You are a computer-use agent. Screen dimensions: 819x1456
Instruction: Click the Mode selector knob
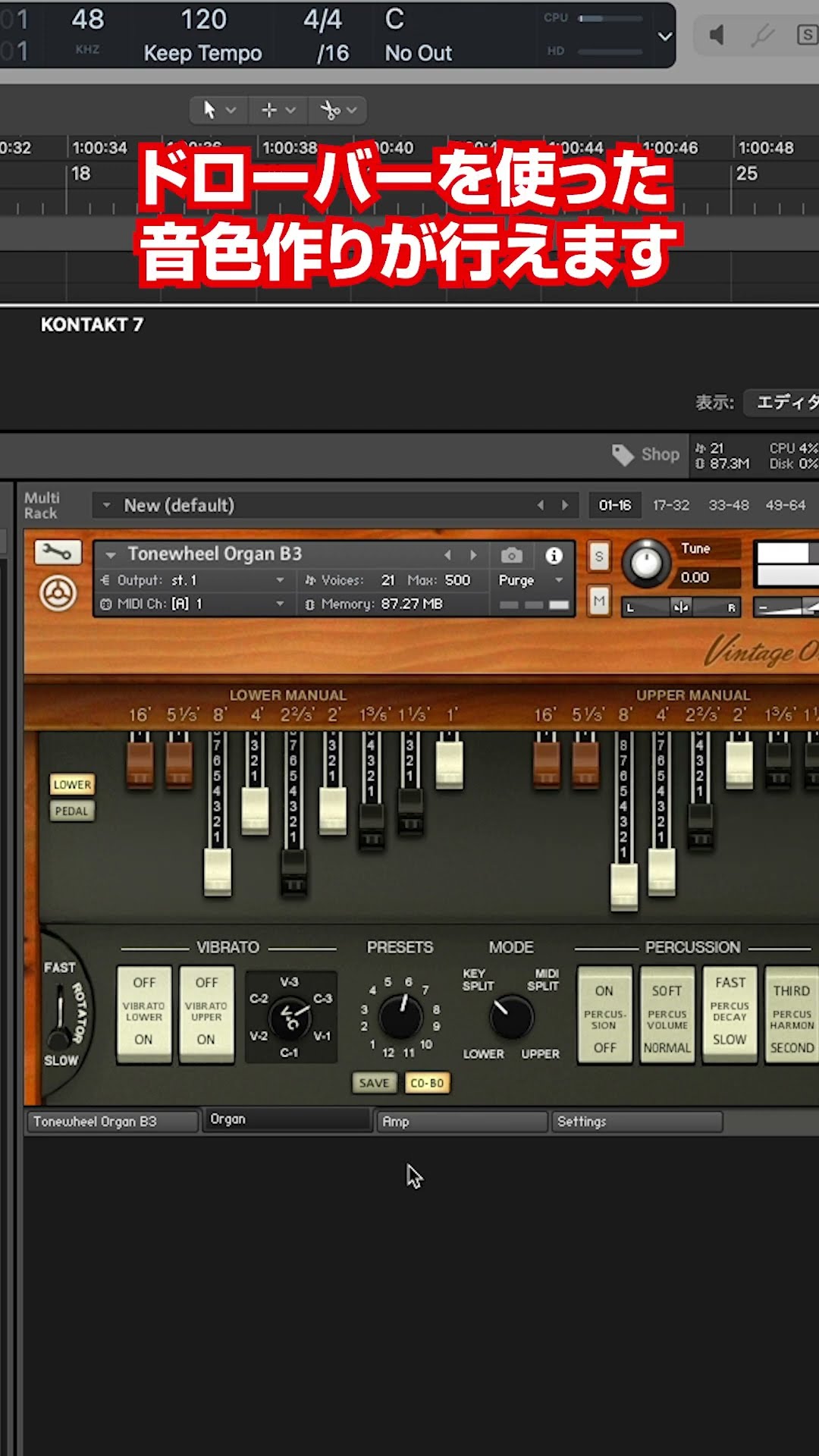click(x=511, y=1017)
